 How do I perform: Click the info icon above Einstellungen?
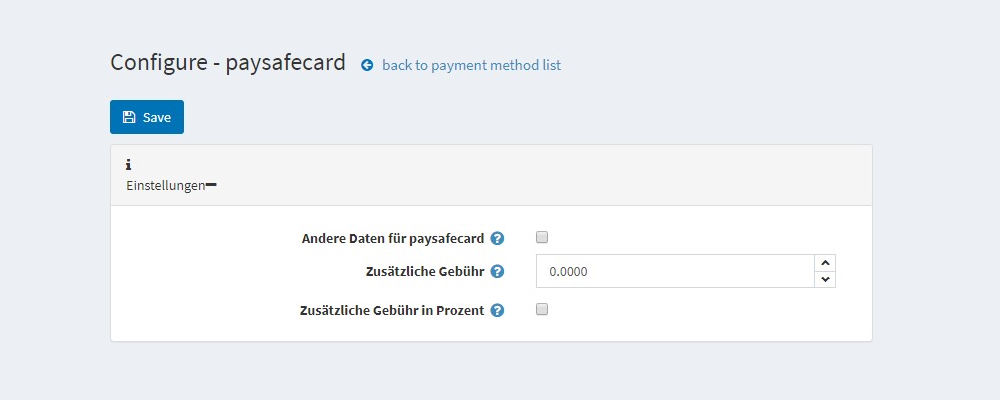(129, 165)
